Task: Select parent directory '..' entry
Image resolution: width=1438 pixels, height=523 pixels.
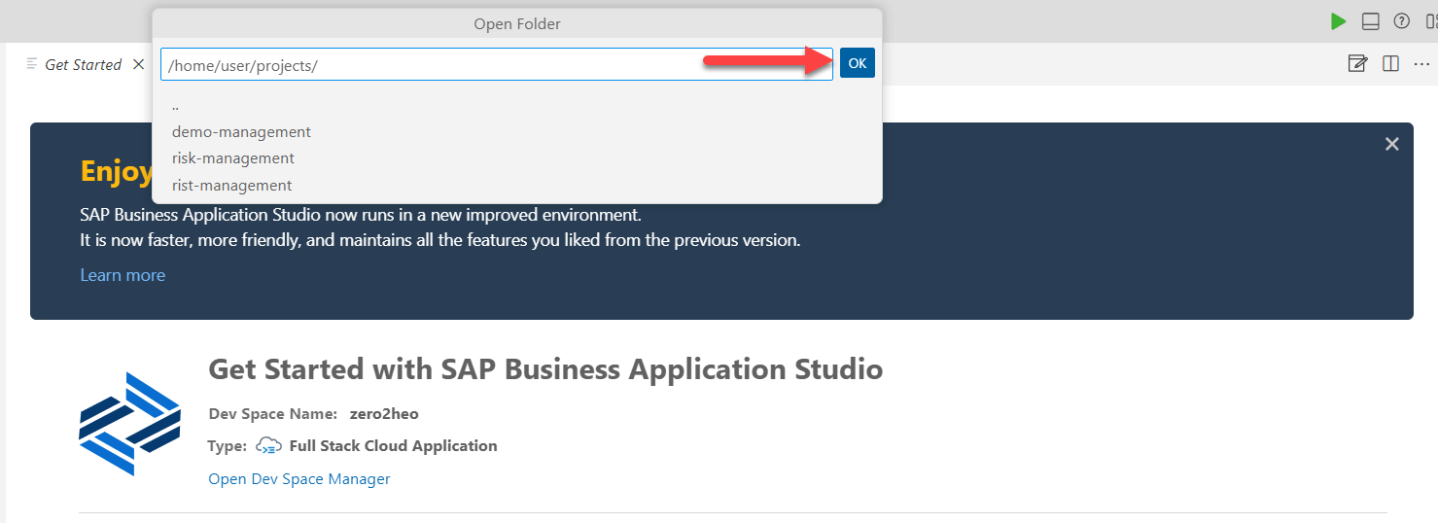Action: coord(517,105)
